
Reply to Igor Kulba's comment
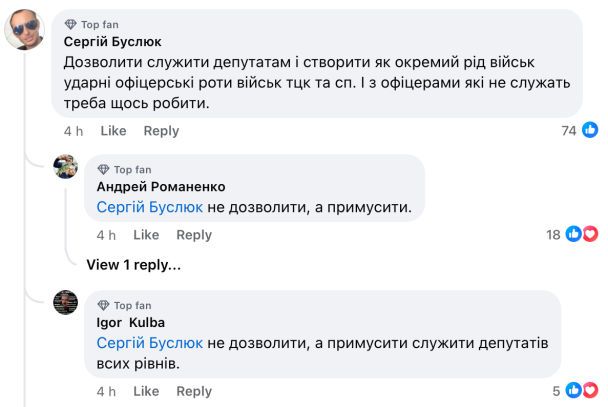tap(194, 391)
